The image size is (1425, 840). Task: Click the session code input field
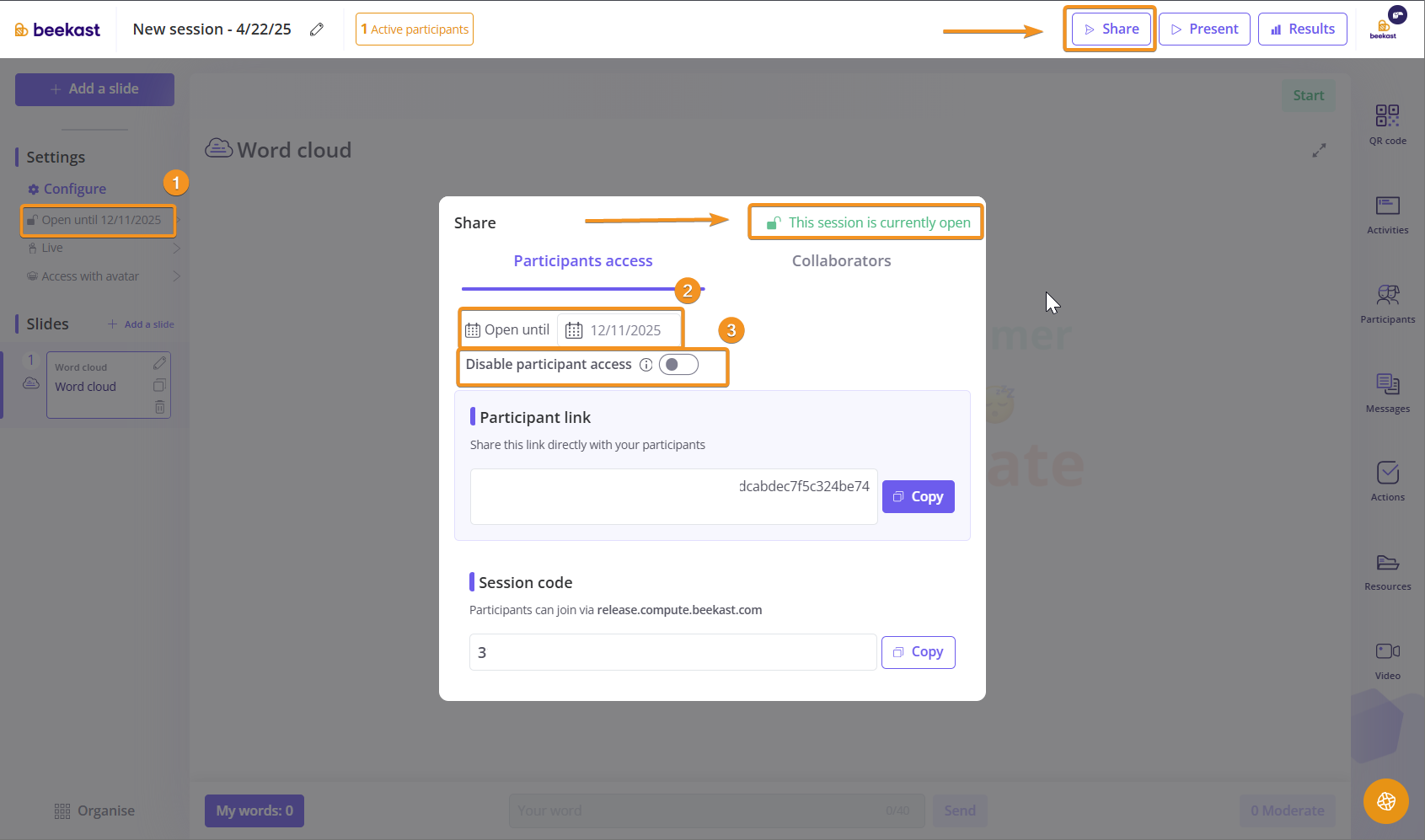point(672,652)
